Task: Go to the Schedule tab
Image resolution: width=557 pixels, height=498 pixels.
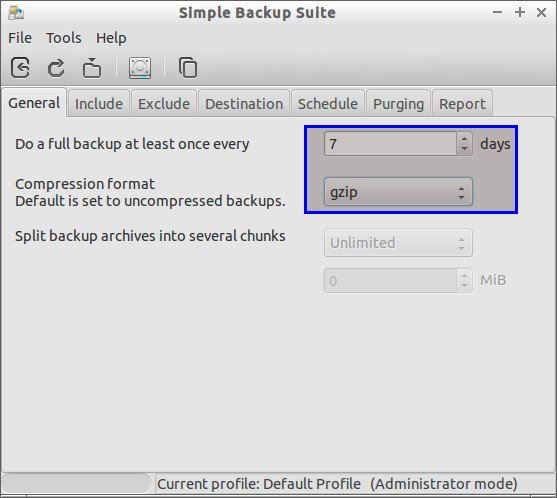Action: (328, 104)
